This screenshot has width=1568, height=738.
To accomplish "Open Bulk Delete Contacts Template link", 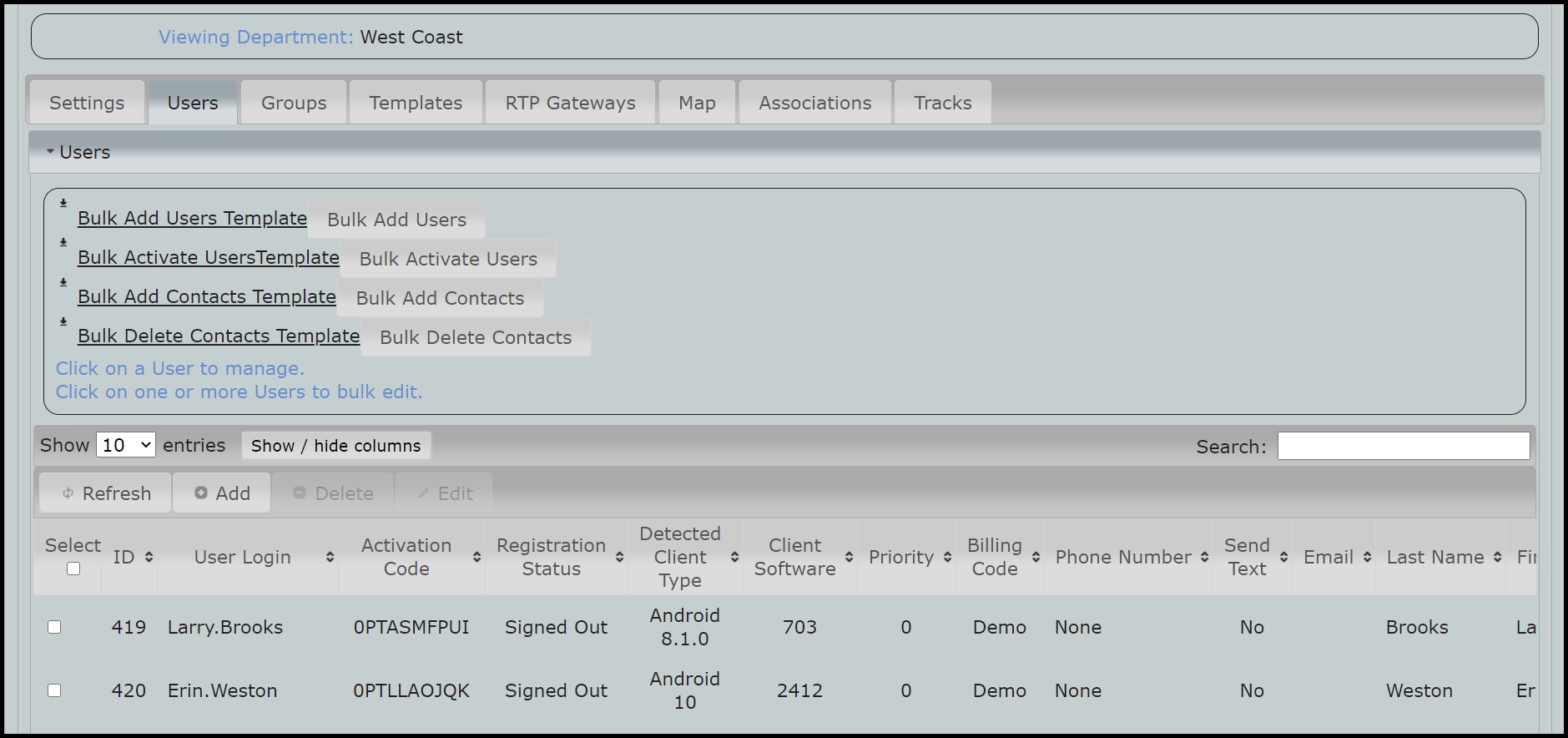I will tap(219, 336).
